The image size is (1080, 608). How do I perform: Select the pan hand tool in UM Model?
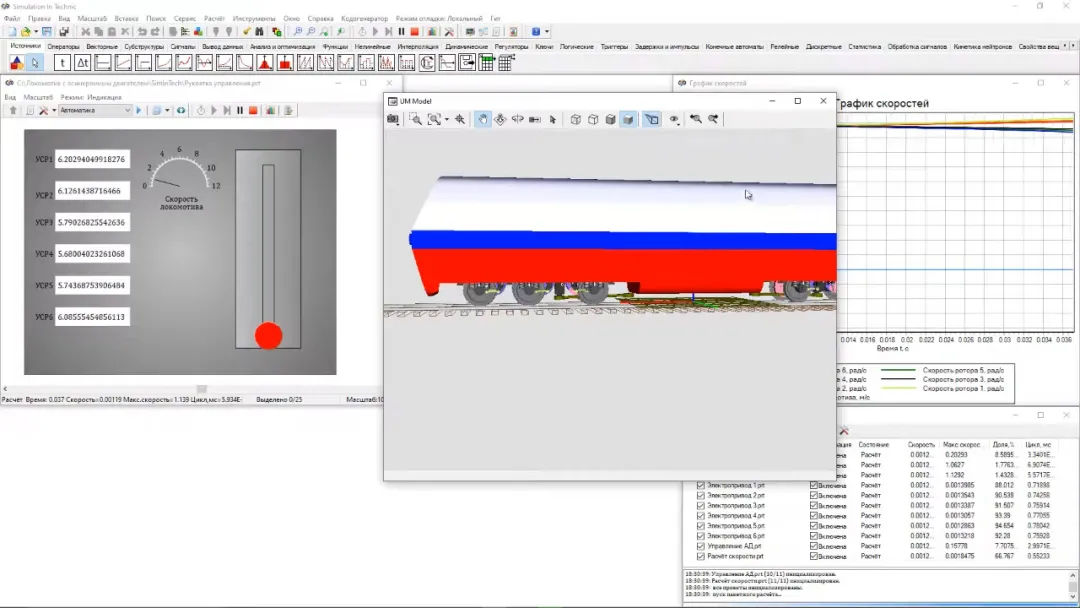[483, 119]
